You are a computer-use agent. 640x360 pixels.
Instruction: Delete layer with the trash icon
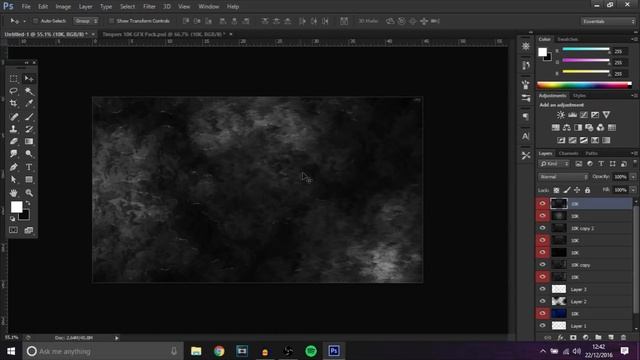tap(623, 338)
